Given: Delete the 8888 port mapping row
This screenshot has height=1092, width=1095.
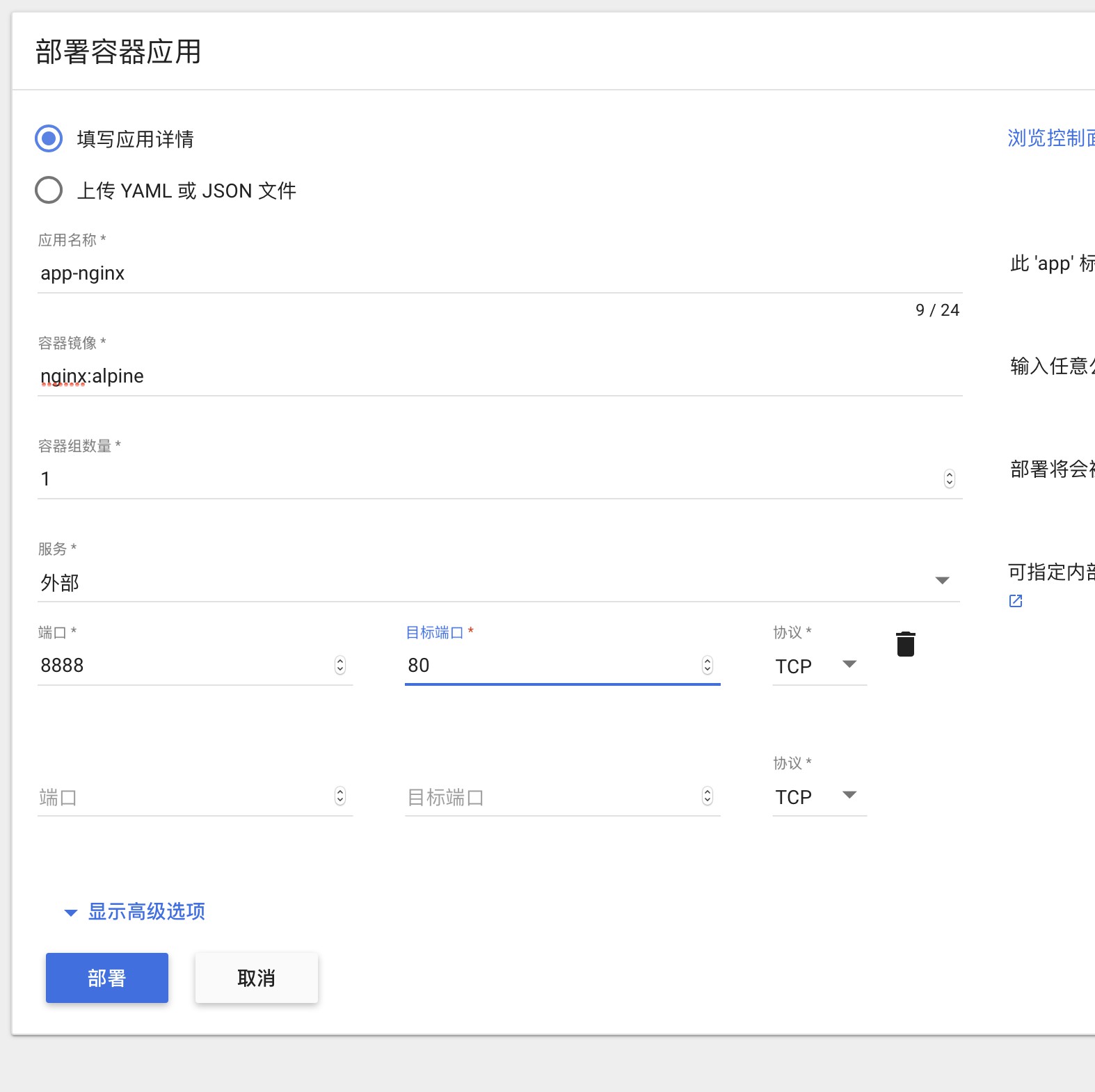Looking at the screenshot, I should point(905,644).
